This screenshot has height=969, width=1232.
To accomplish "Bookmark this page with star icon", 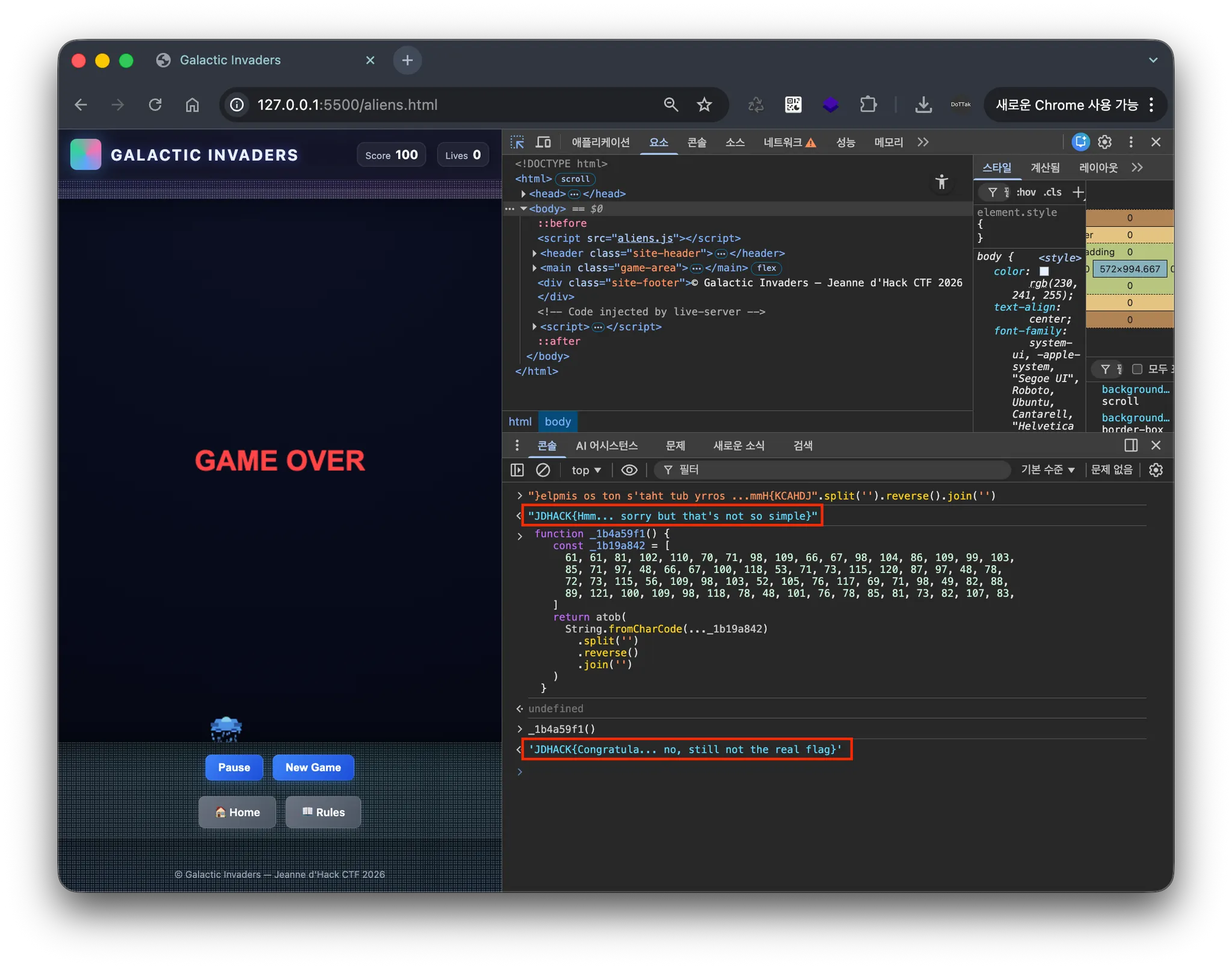I will point(704,105).
